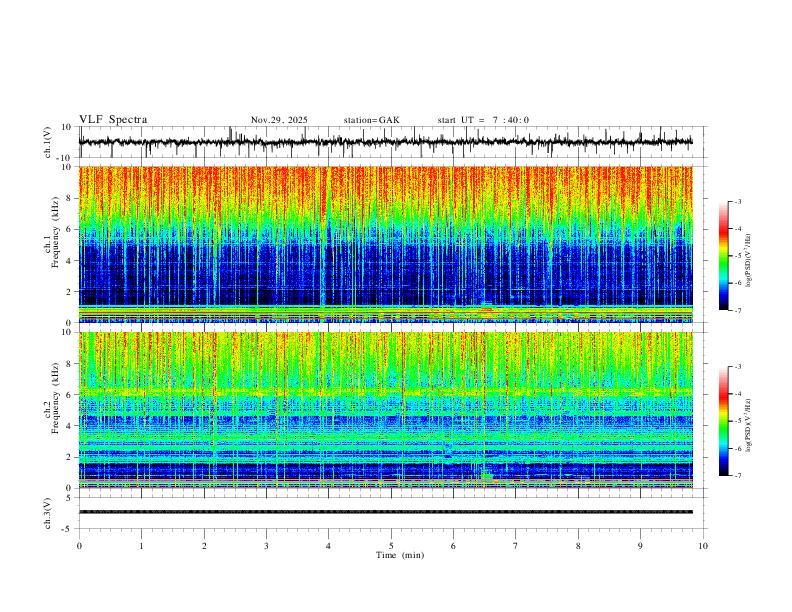Click the ch.3 flat black trace

coord(385,512)
